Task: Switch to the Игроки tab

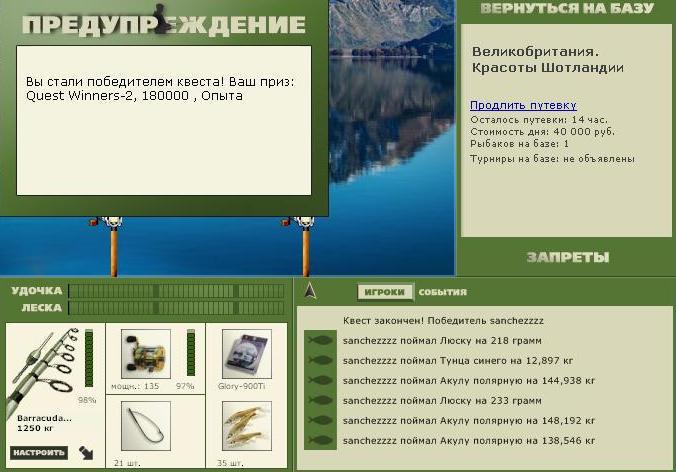Action: click(384, 292)
